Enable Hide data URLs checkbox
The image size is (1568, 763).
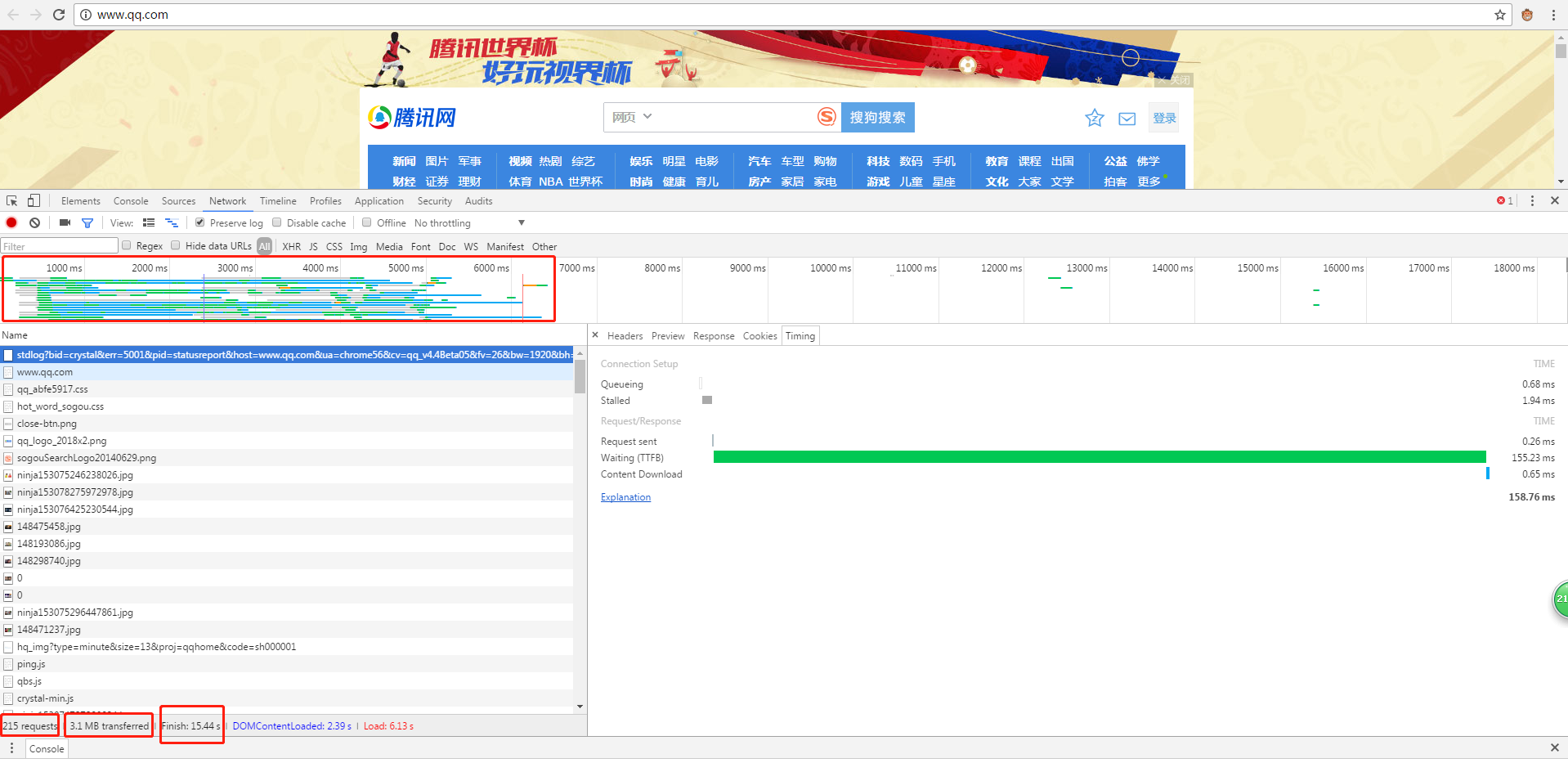click(x=176, y=245)
